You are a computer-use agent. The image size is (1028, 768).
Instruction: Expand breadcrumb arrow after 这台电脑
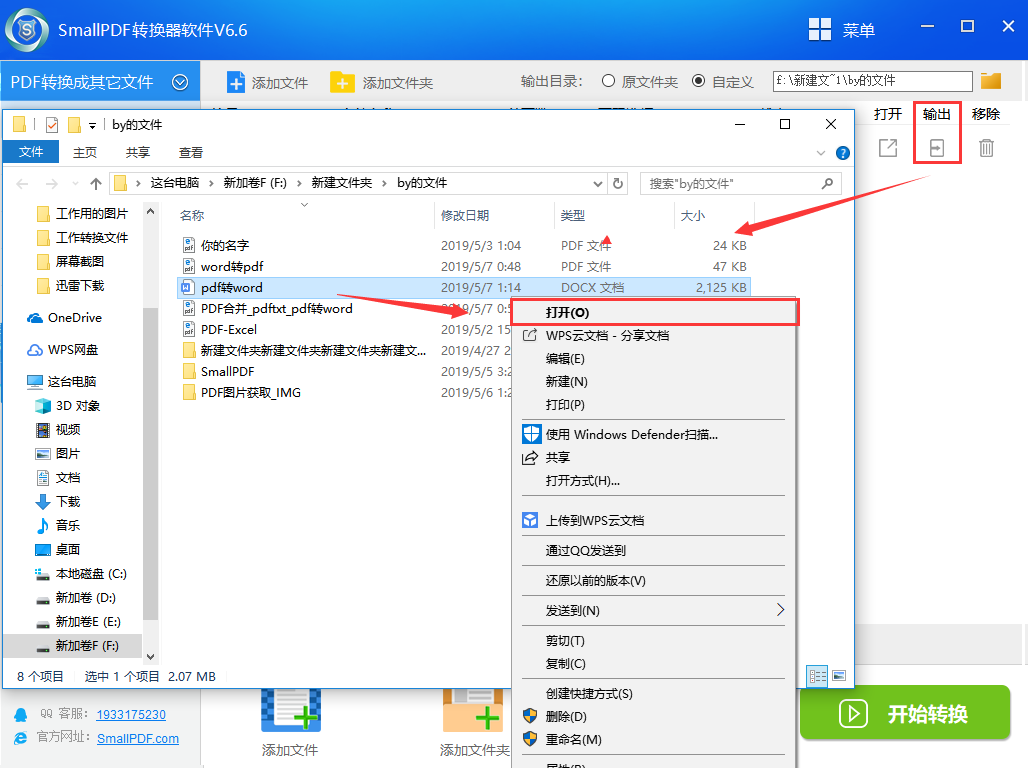click(x=211, y=184)
